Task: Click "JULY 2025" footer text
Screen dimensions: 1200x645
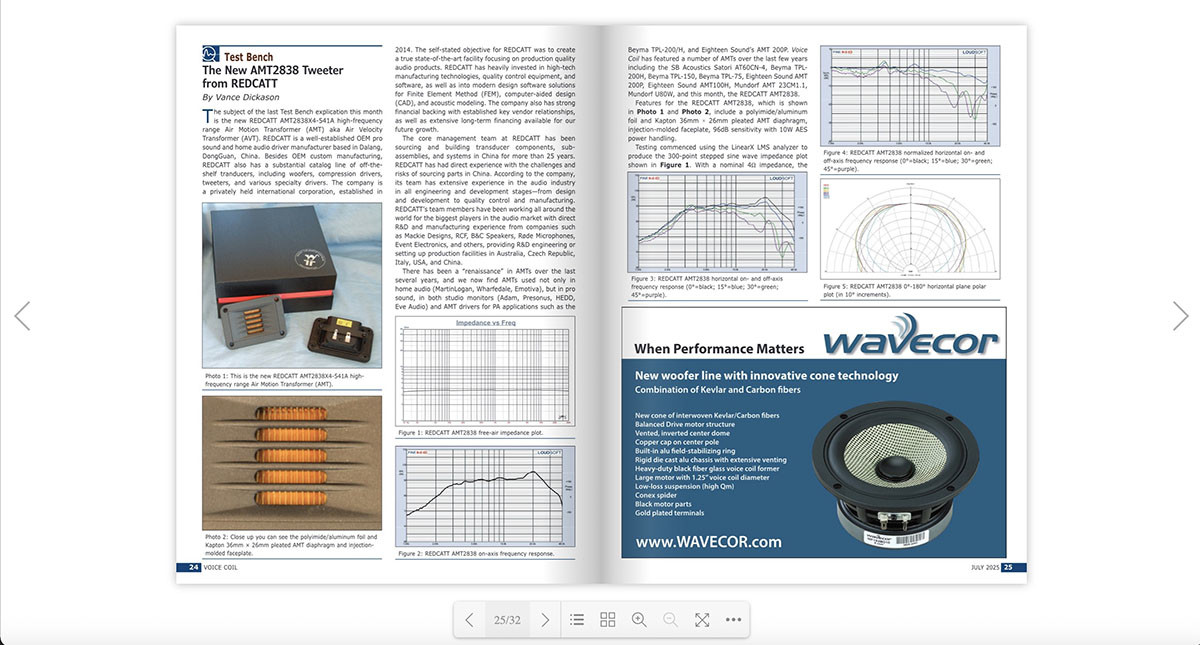Action: (x=985, y=567)
